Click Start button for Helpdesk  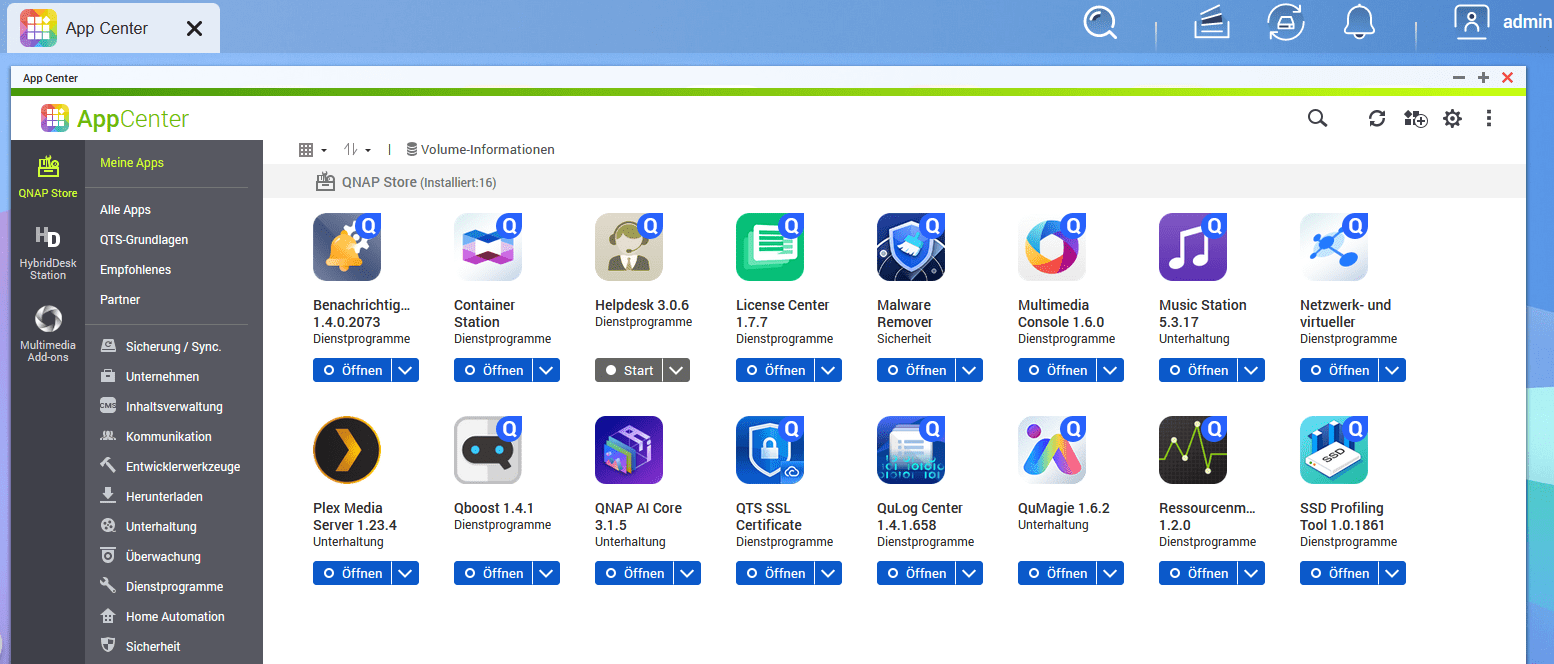point(629,370)
